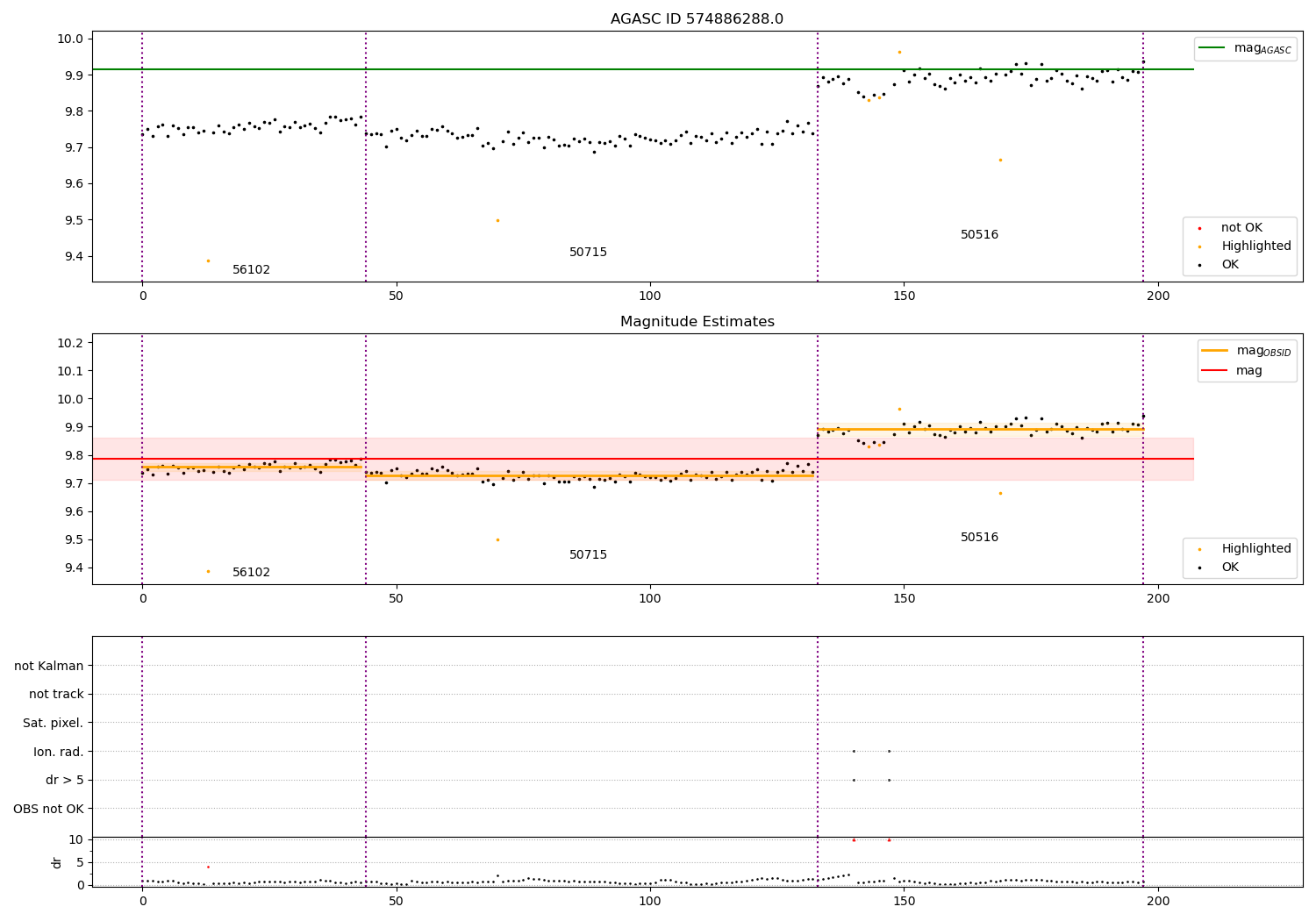1316x921 pixels.
Task: Click the 'Sat. pixel.' axis label
Action: tap(54, 724)
